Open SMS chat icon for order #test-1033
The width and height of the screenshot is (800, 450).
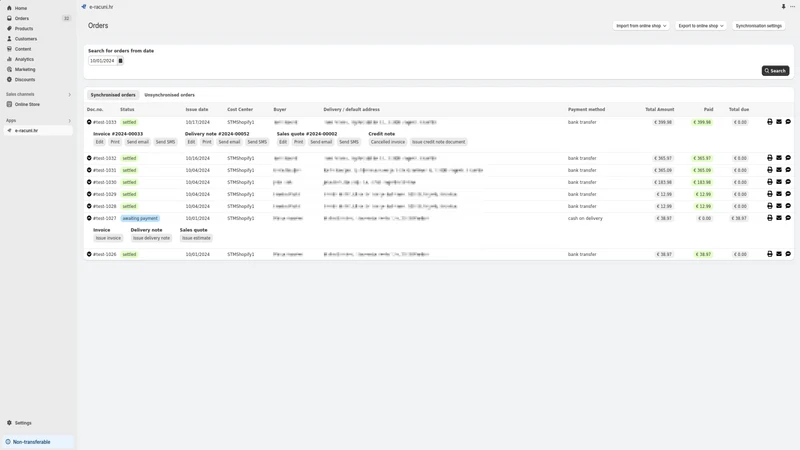pos(788,122)
